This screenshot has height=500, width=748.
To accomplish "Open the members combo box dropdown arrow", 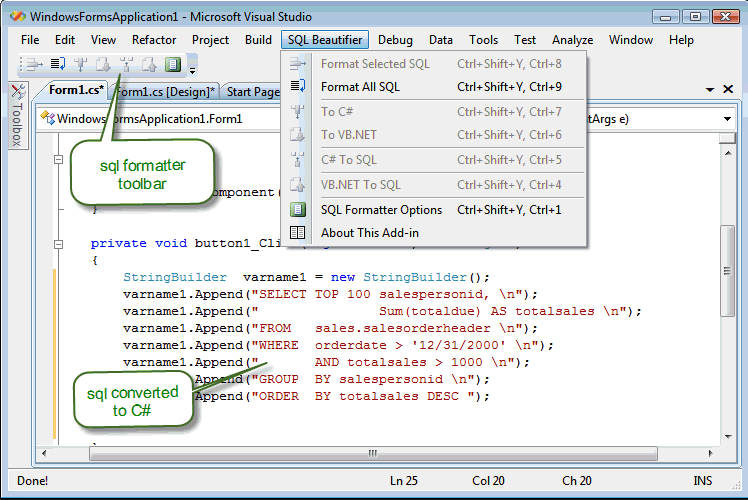I will click(727, 119).
